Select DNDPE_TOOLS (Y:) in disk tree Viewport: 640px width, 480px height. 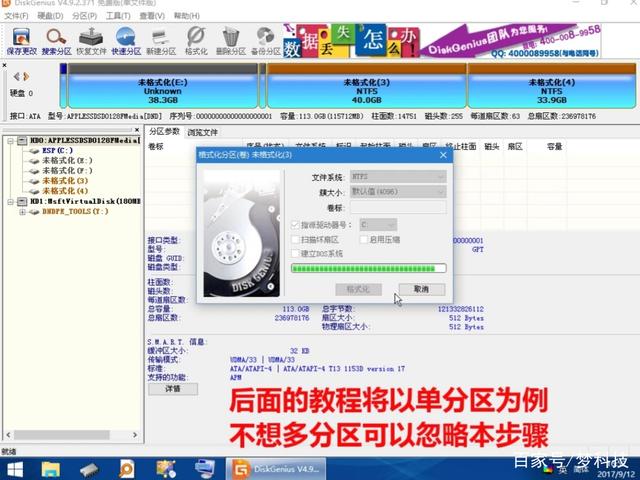[x=75, y=211]
